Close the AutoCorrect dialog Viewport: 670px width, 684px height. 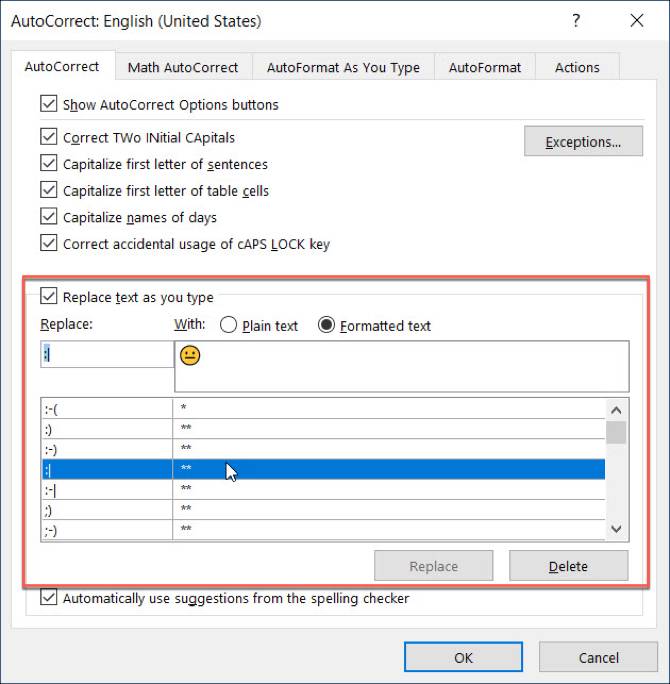click(637, 20)
